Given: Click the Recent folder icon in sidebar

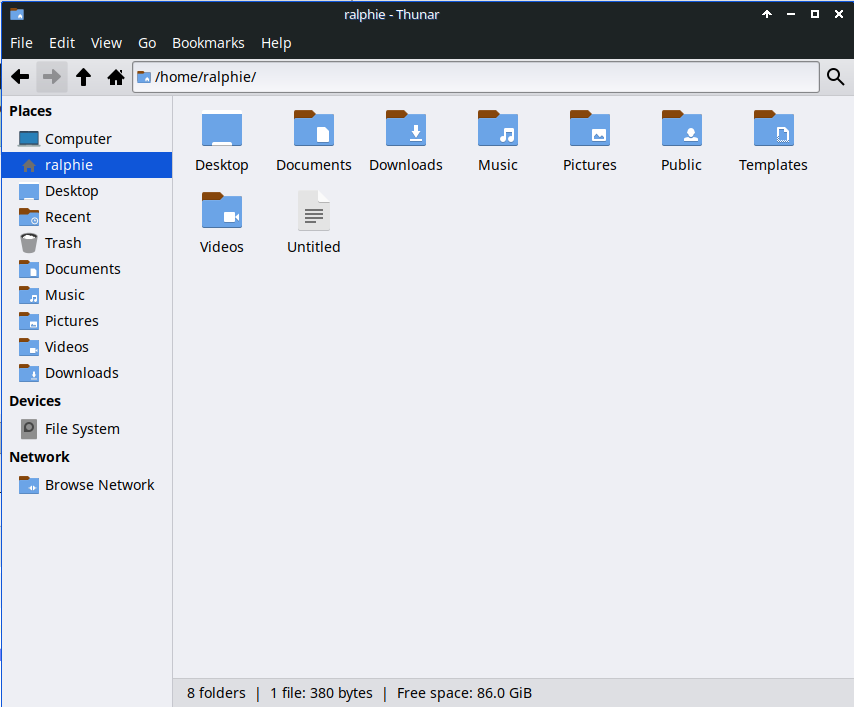Looking at the screenshot, I should (28, 217).
